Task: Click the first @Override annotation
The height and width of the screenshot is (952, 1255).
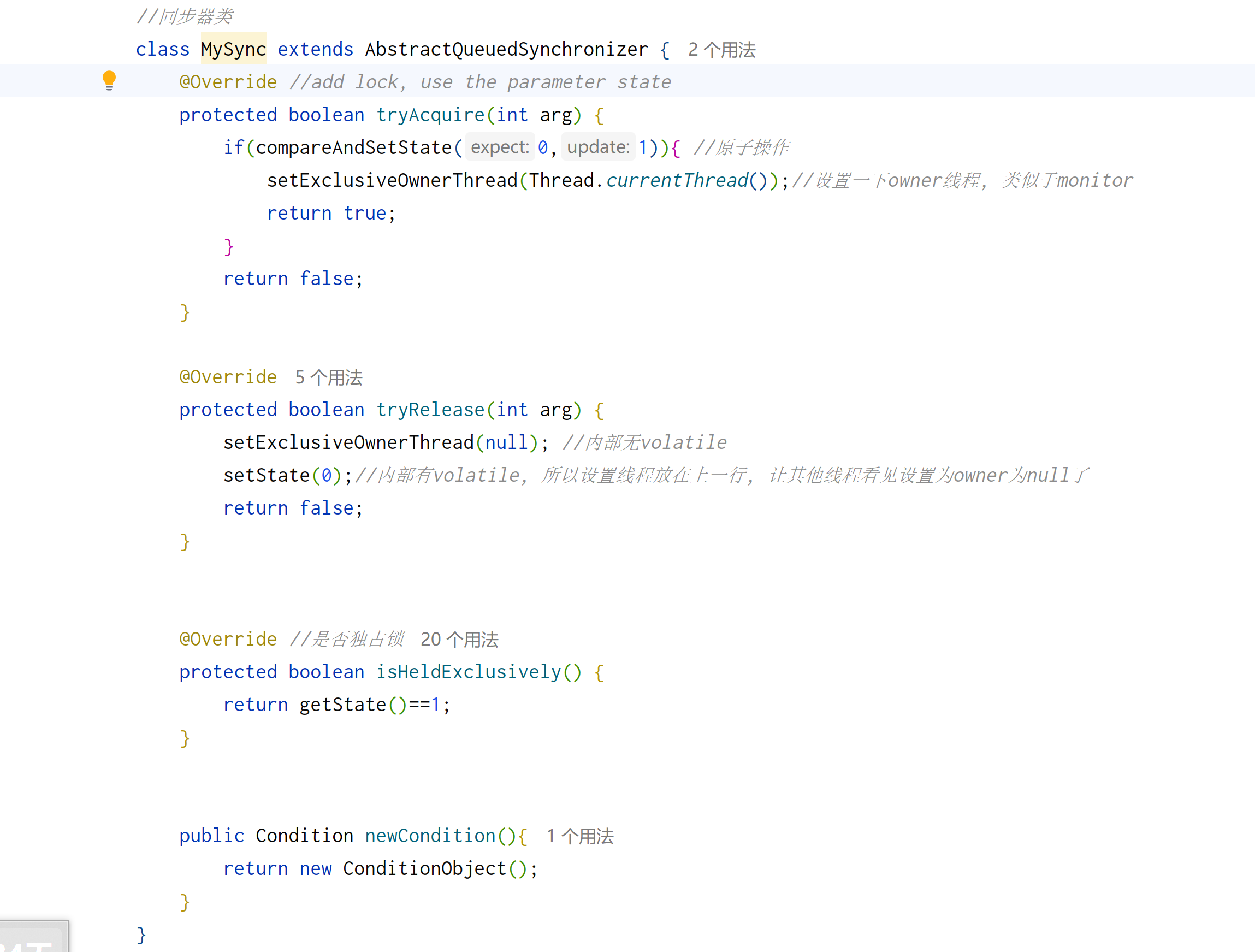Action: click(x=228, y=82)
